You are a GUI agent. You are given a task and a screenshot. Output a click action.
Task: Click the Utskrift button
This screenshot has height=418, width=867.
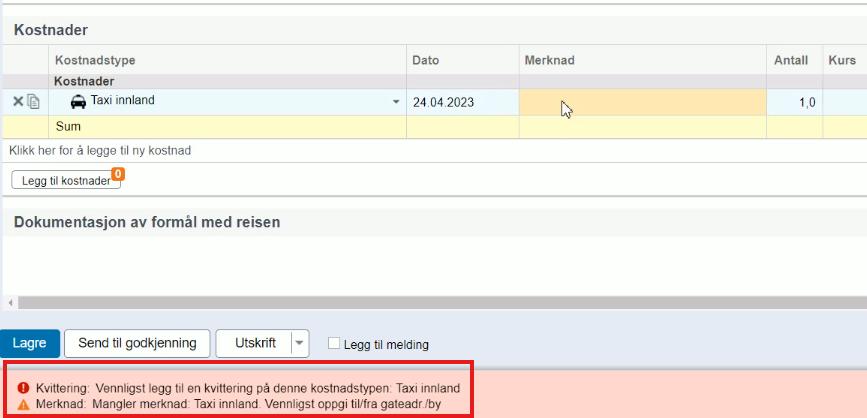coord(254,343)
